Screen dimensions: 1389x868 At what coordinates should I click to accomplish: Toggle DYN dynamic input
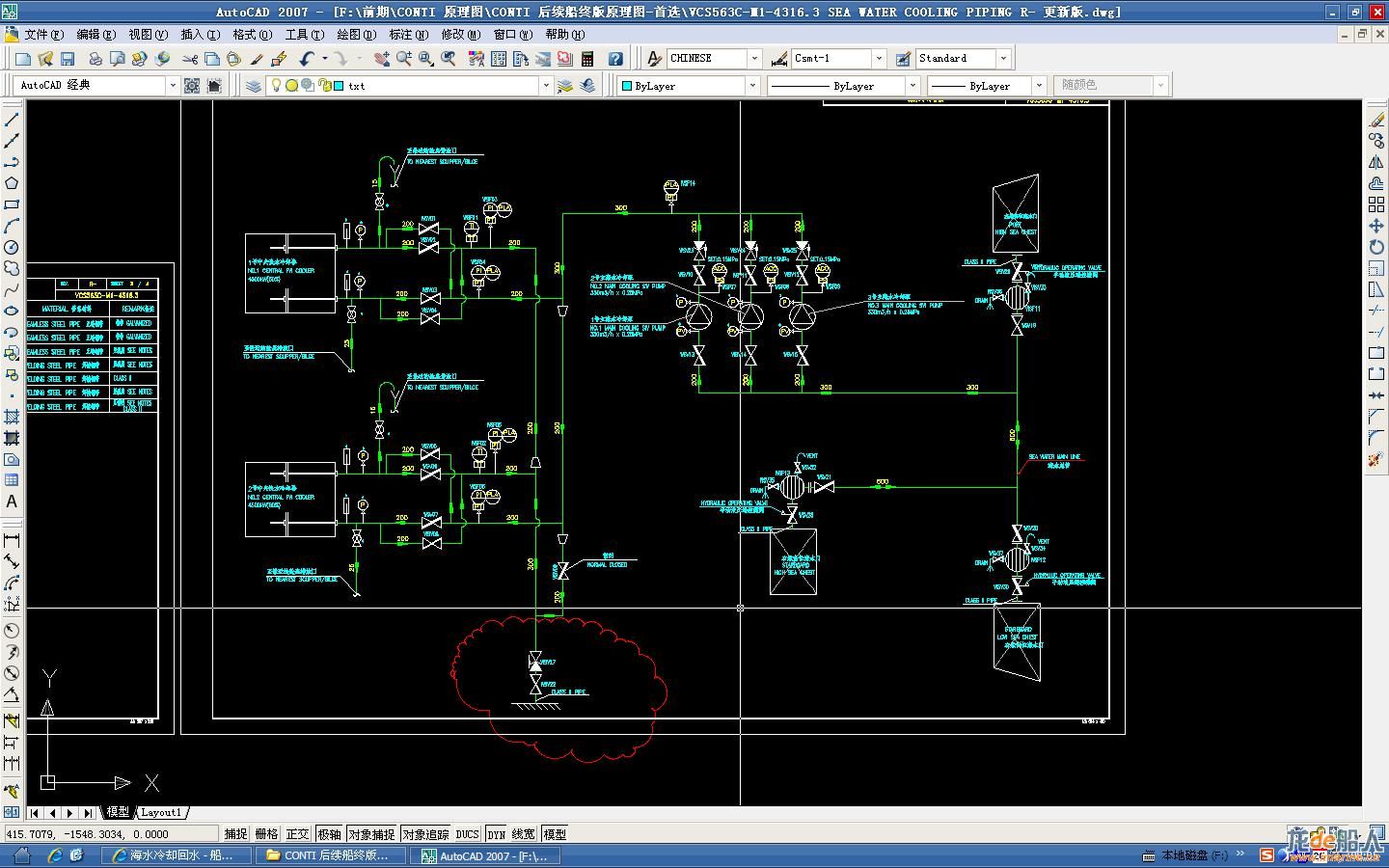tap(496, 834)
